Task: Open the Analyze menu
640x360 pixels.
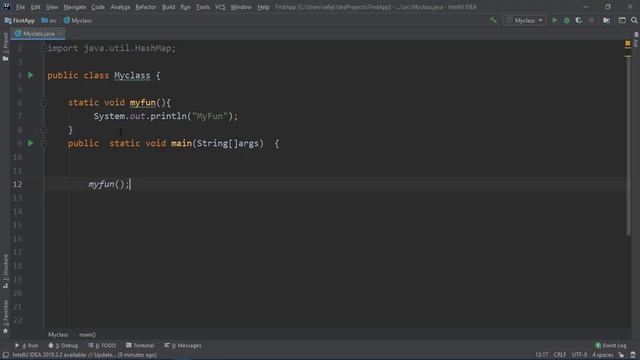Action: 120,7
